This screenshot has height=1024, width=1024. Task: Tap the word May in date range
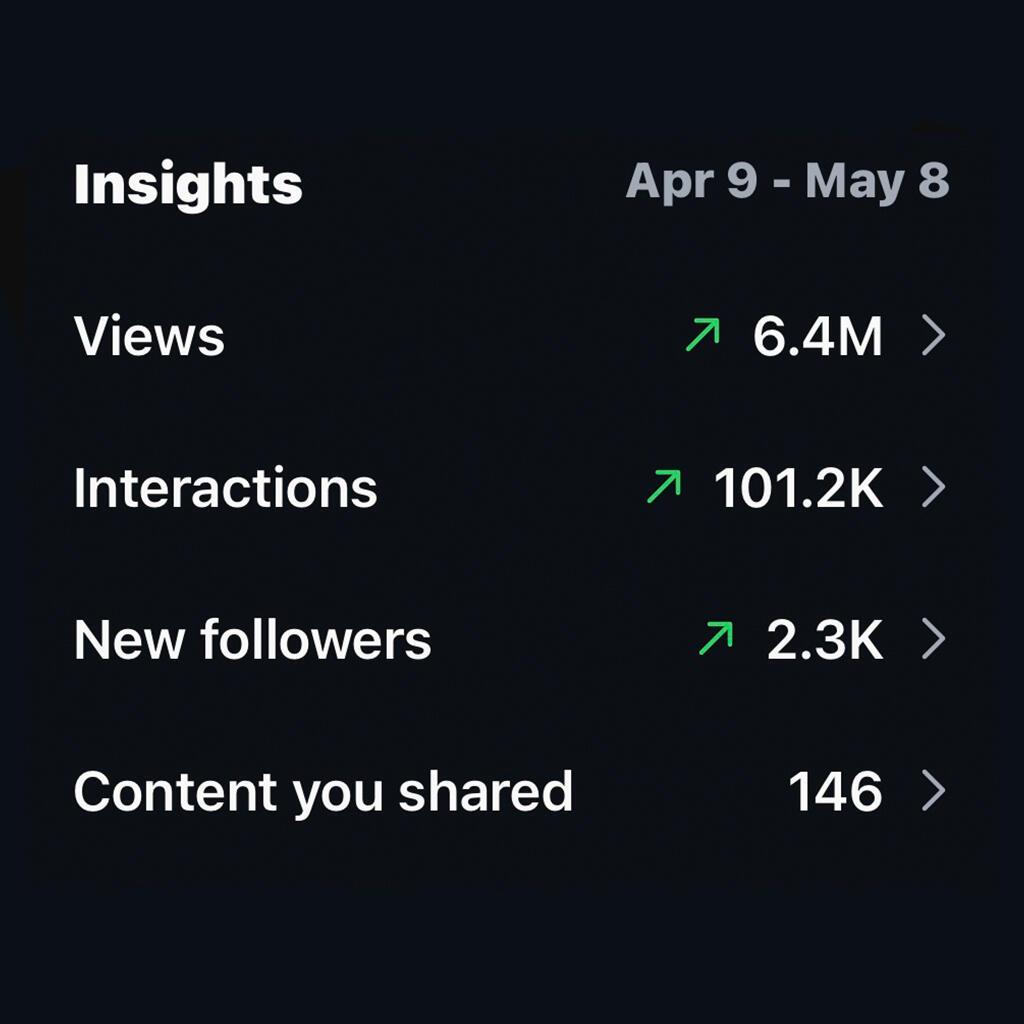855,183
